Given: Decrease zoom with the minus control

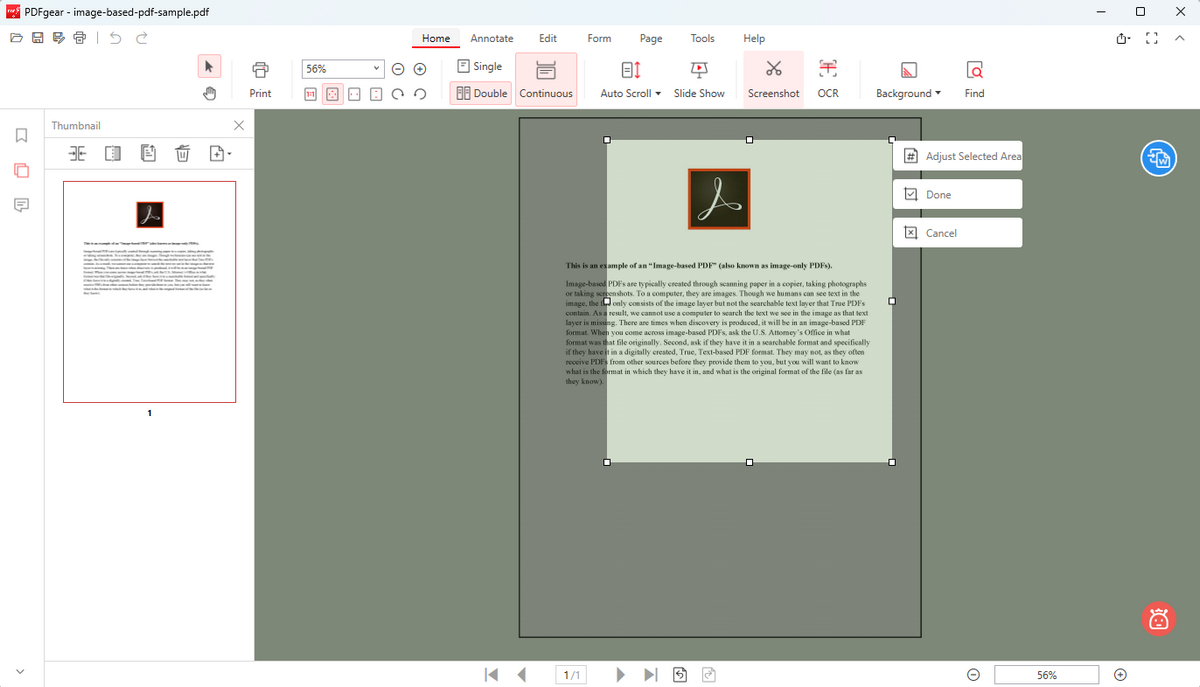Looking at the screenshot, I should pyautogui.click(x=397, y=69).
